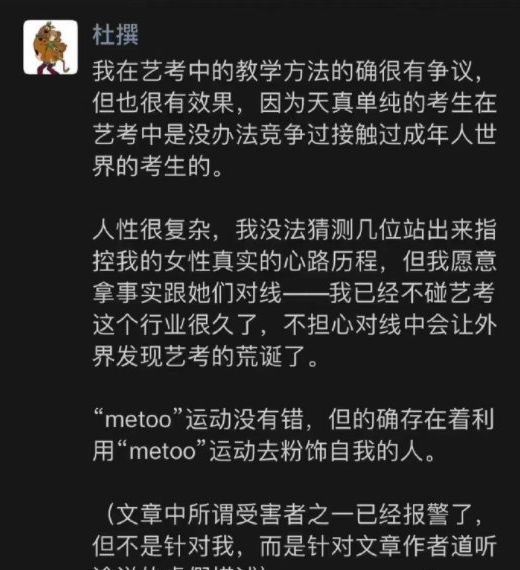Tap the parenthetical line 文章中所谓受害者之一已经报警了
The height and width of the screenshot is (570, 520).
[x=294, y=515]
